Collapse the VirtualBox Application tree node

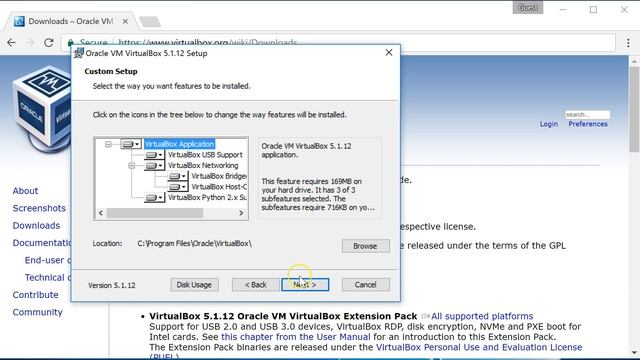pyautogui.click(x=108, y=144)
